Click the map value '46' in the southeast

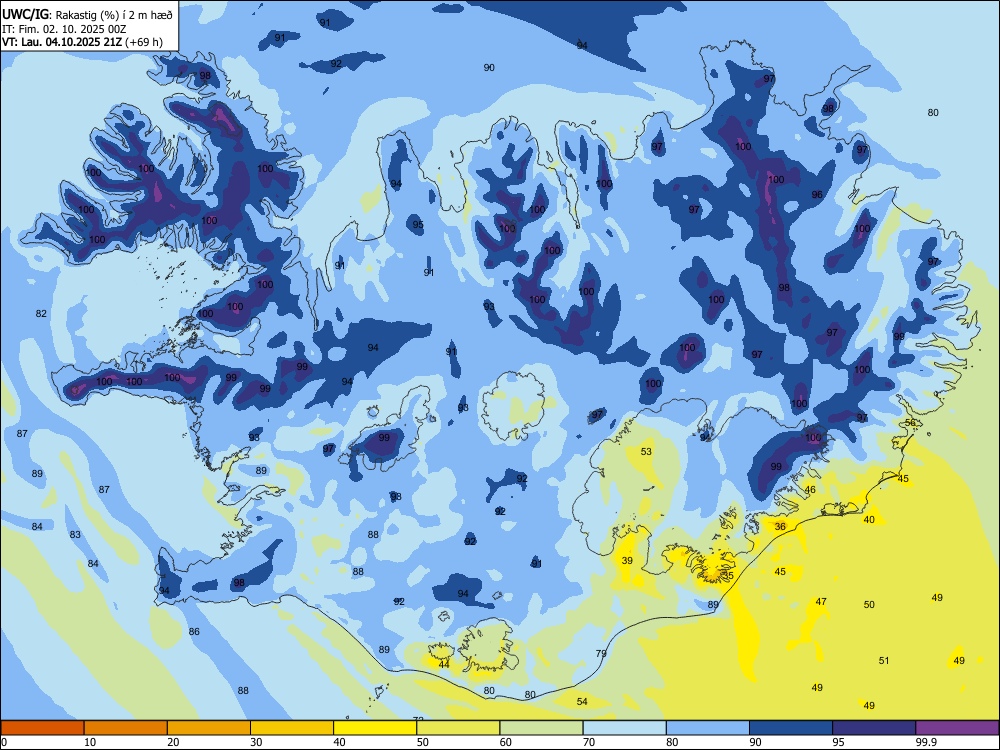click(x=810, y=490)
